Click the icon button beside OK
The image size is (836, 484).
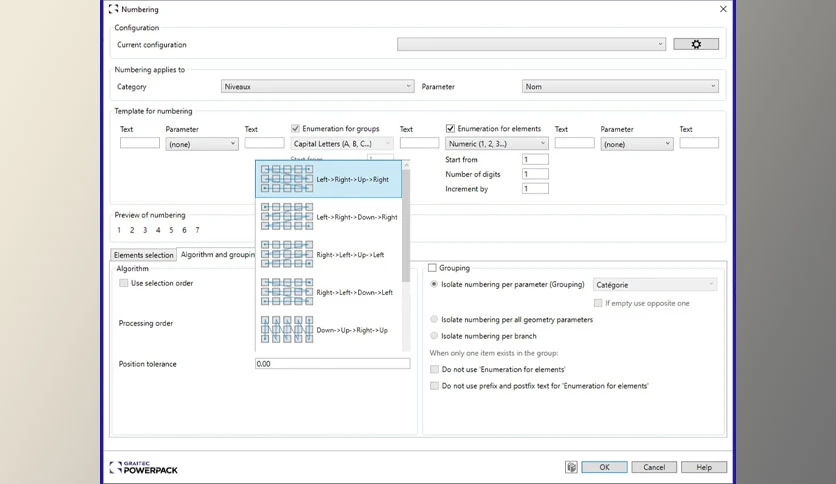coord(572,467)
